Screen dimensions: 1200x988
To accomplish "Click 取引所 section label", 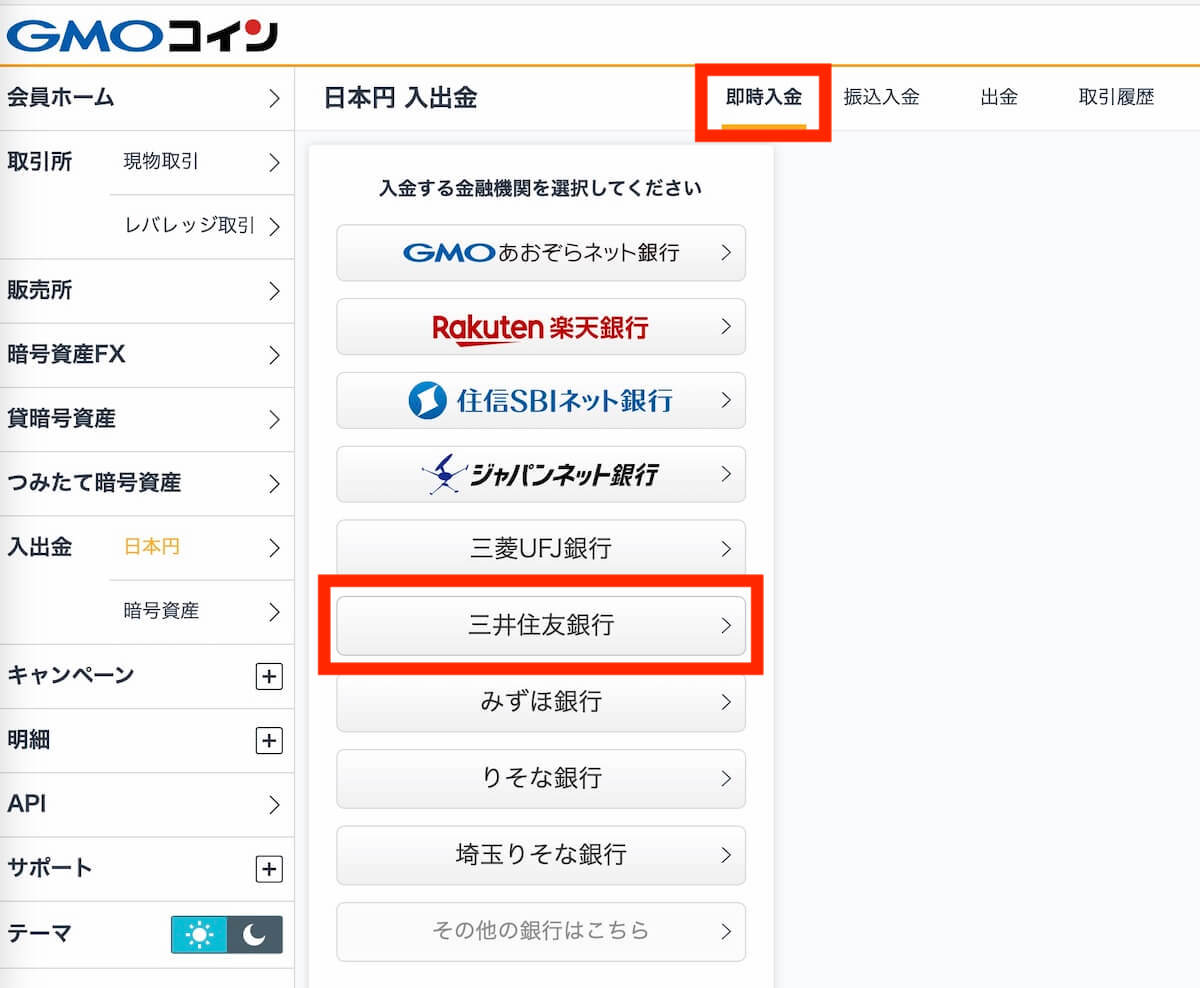I will coord(40,162).
